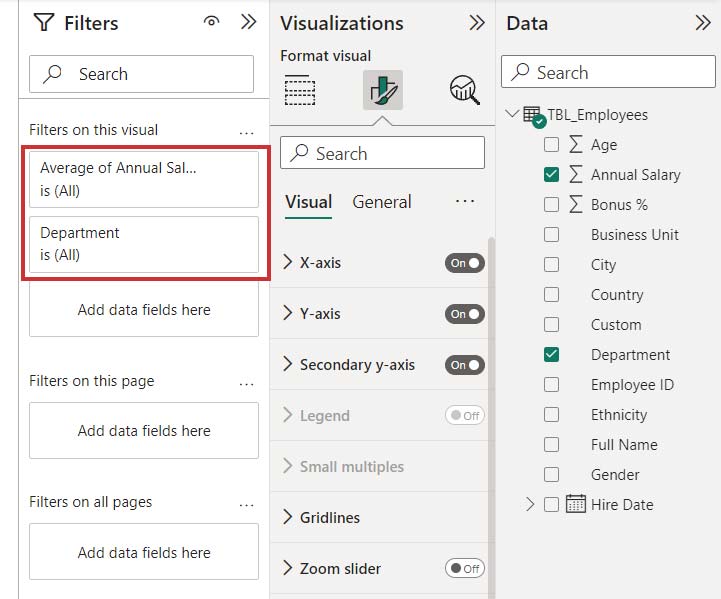The image size is (721, 599).
Task: Check the Business Unit field checkbox
Action: tap(551, 234)
